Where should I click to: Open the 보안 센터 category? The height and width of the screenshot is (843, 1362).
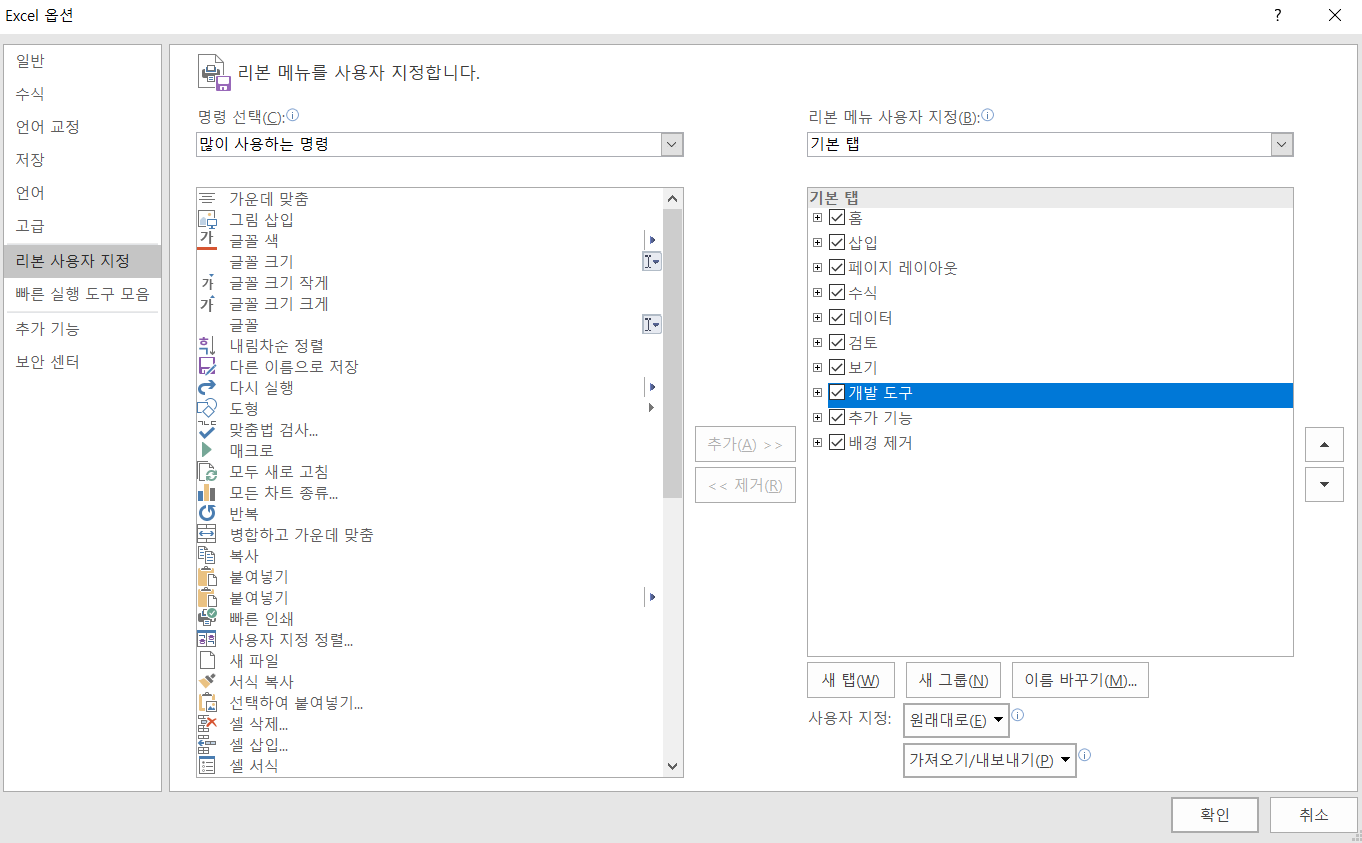(x=82, y=362)
